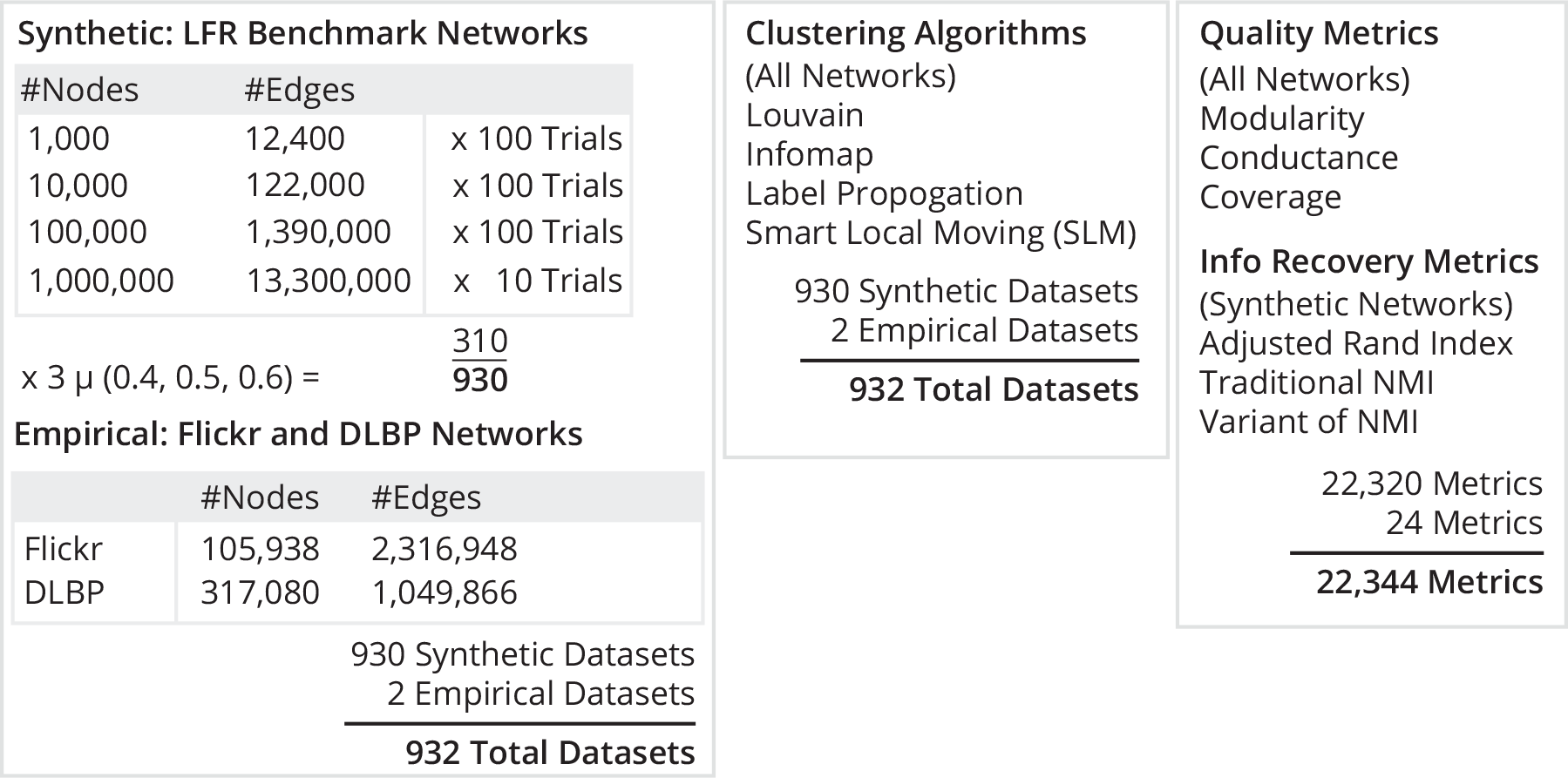Screen dimensions: 1568x778
Task: Click the Info Recovery Metrics heading
Action: pos(1368,262)
